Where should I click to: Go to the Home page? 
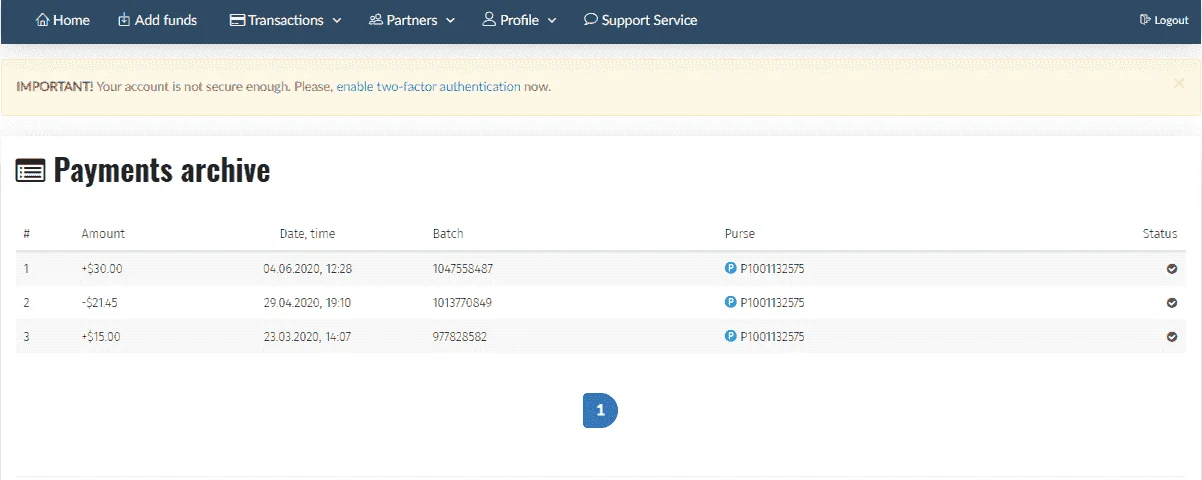point(62,20)
